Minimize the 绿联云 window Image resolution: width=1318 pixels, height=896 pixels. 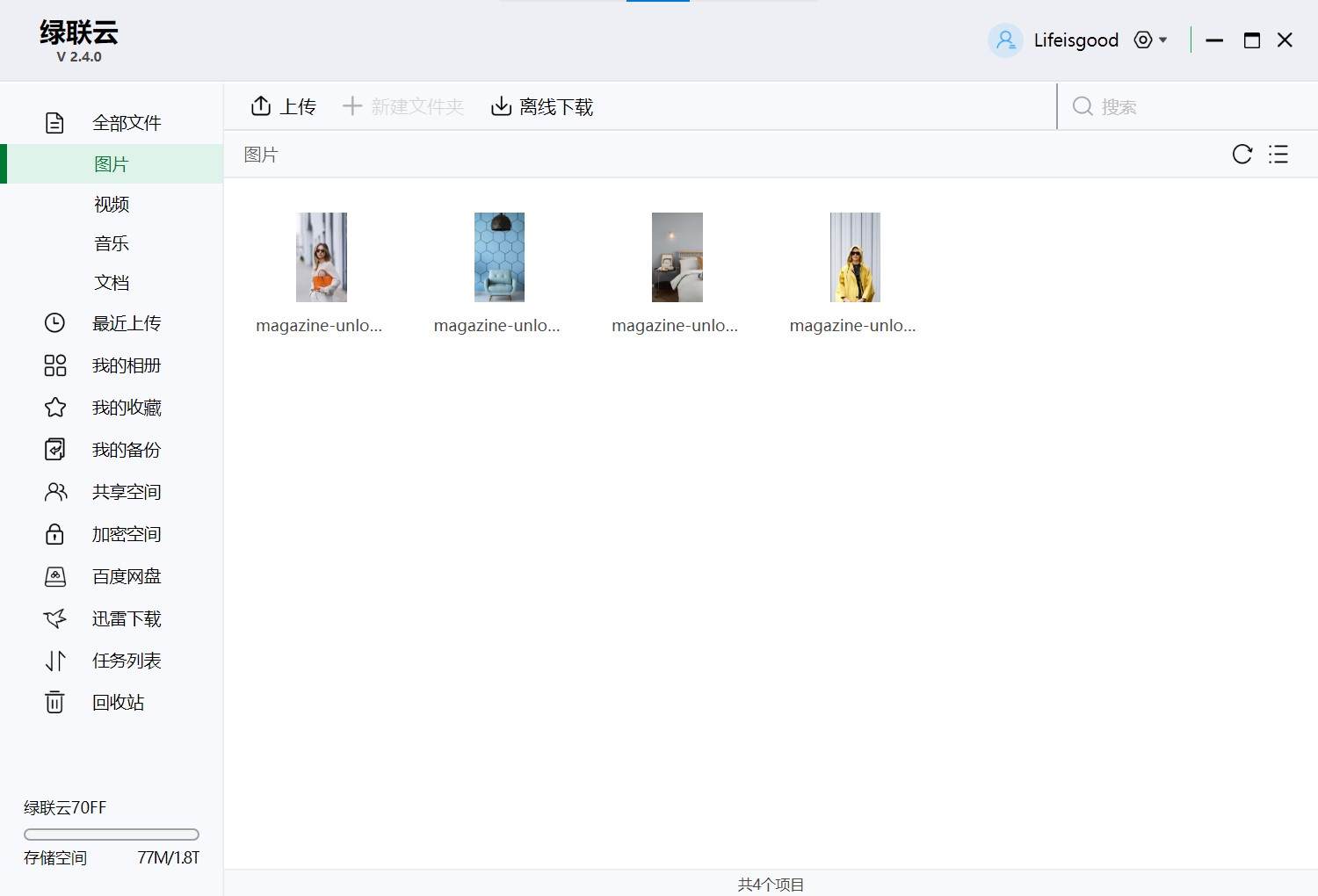(1214, 40)
